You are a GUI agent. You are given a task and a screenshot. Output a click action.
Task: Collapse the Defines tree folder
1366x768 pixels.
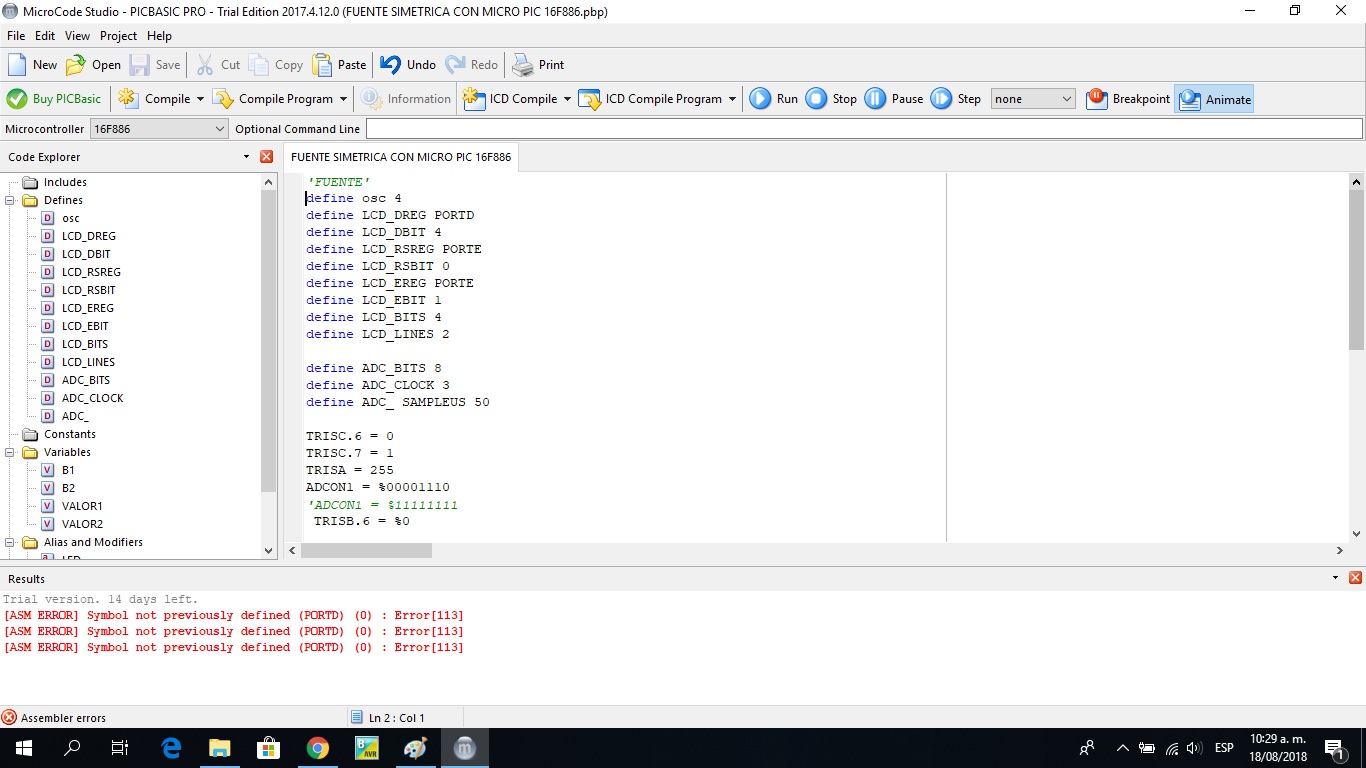coord(10,200)
